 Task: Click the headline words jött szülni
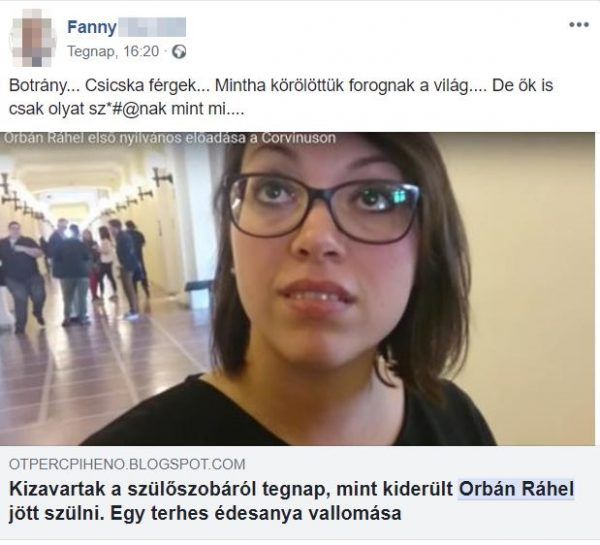point(56,514)
